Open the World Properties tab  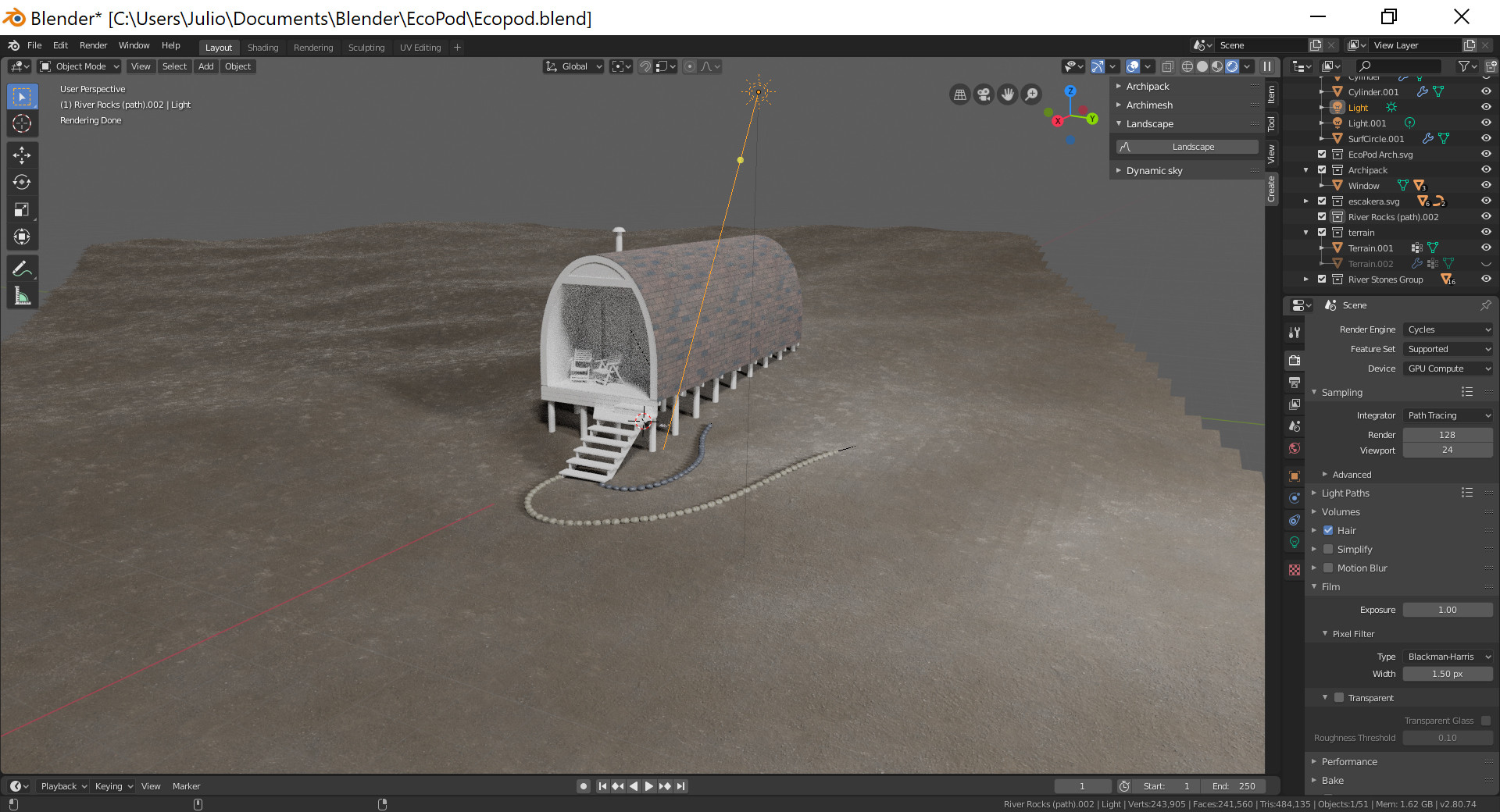click(x=1294, y=449)
